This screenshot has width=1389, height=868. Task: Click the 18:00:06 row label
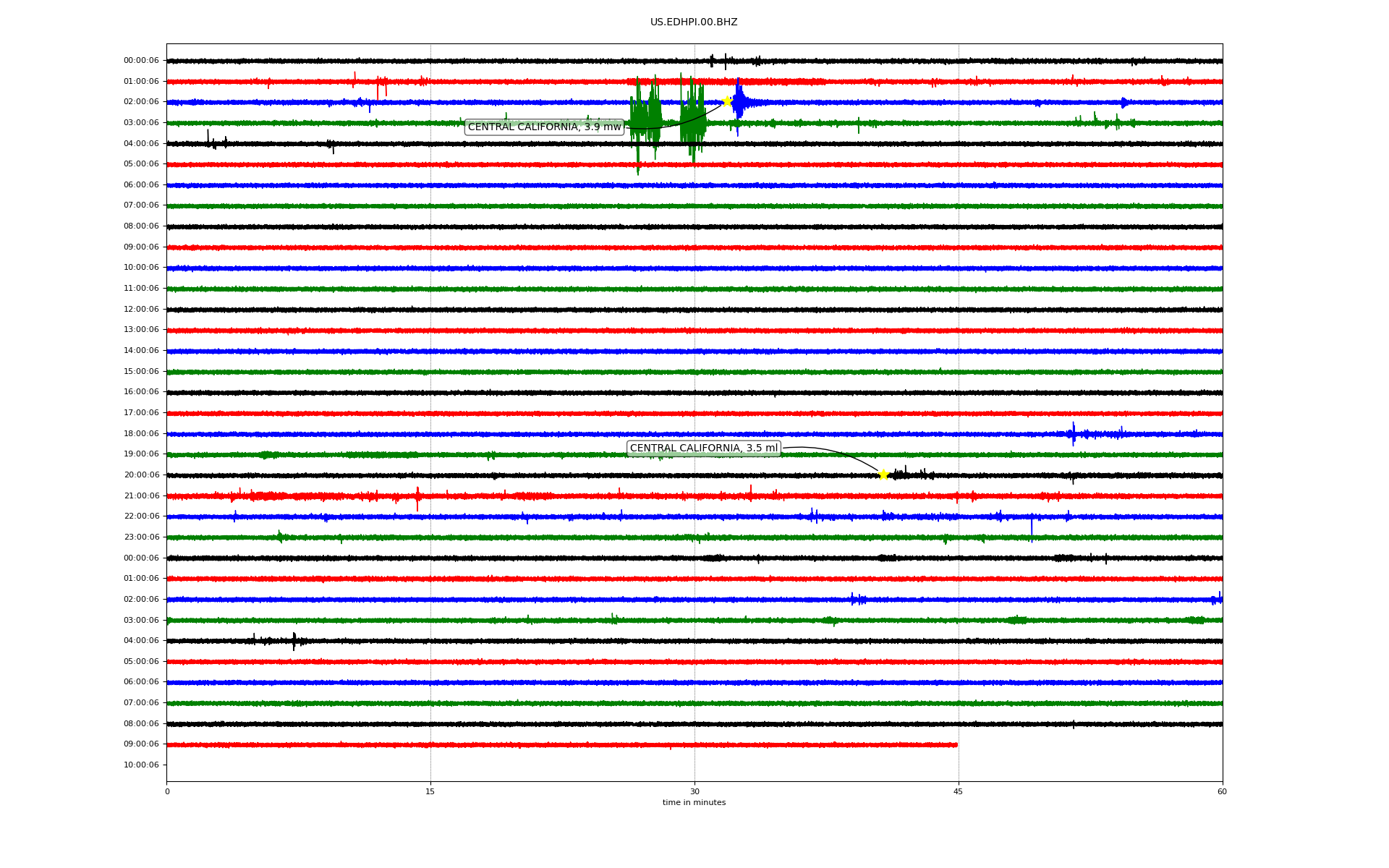pyautogui.click(x=141, y=434)
